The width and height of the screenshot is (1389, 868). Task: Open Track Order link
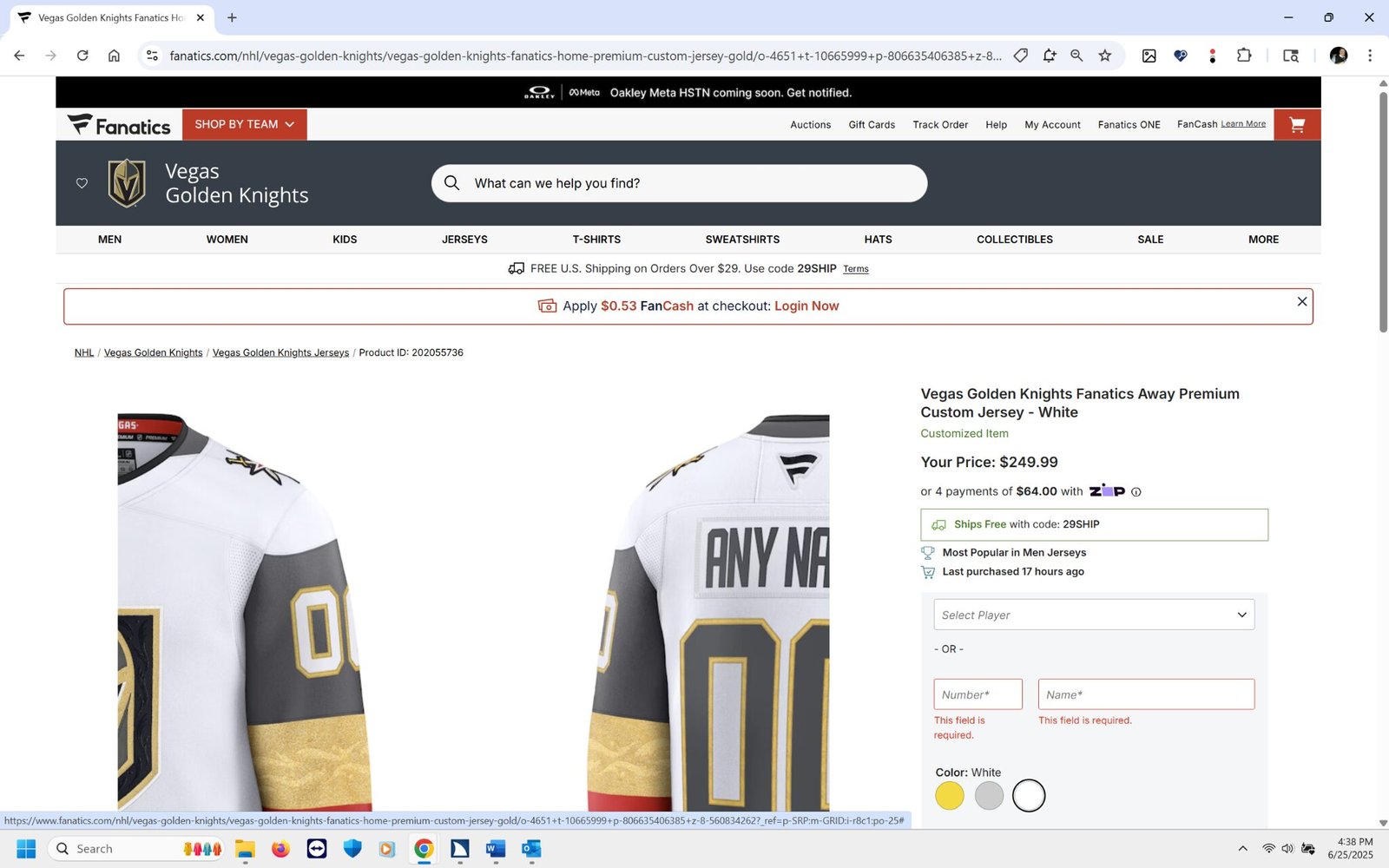[x=940, y=125]
